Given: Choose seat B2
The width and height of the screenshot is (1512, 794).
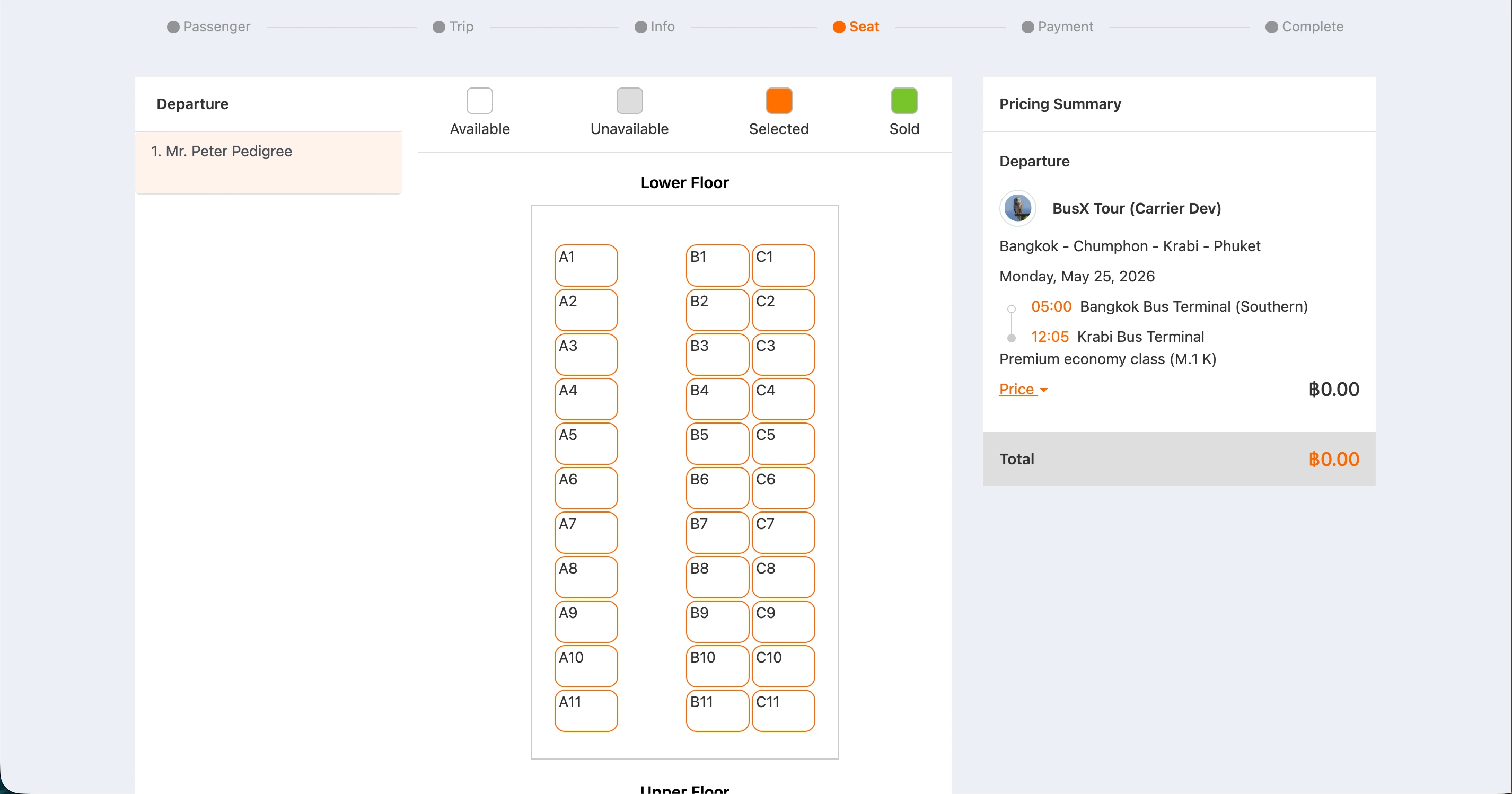Looking at the screenshot, I should (x=717, y=310).
